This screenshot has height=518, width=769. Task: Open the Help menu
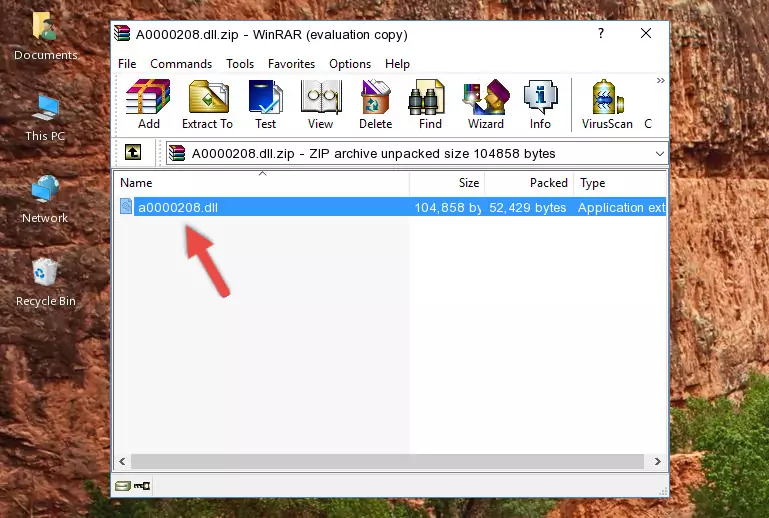tap(397, 64)
